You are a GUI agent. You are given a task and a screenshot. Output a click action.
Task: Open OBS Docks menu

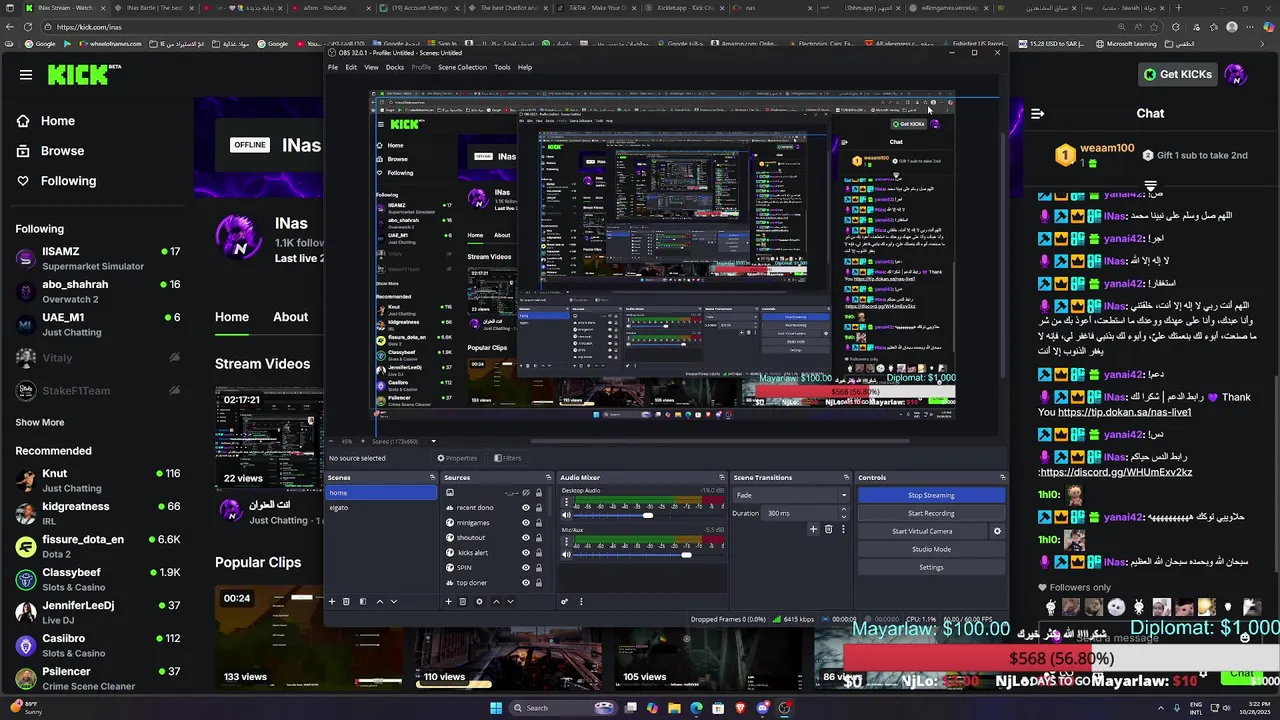[394, 67]
